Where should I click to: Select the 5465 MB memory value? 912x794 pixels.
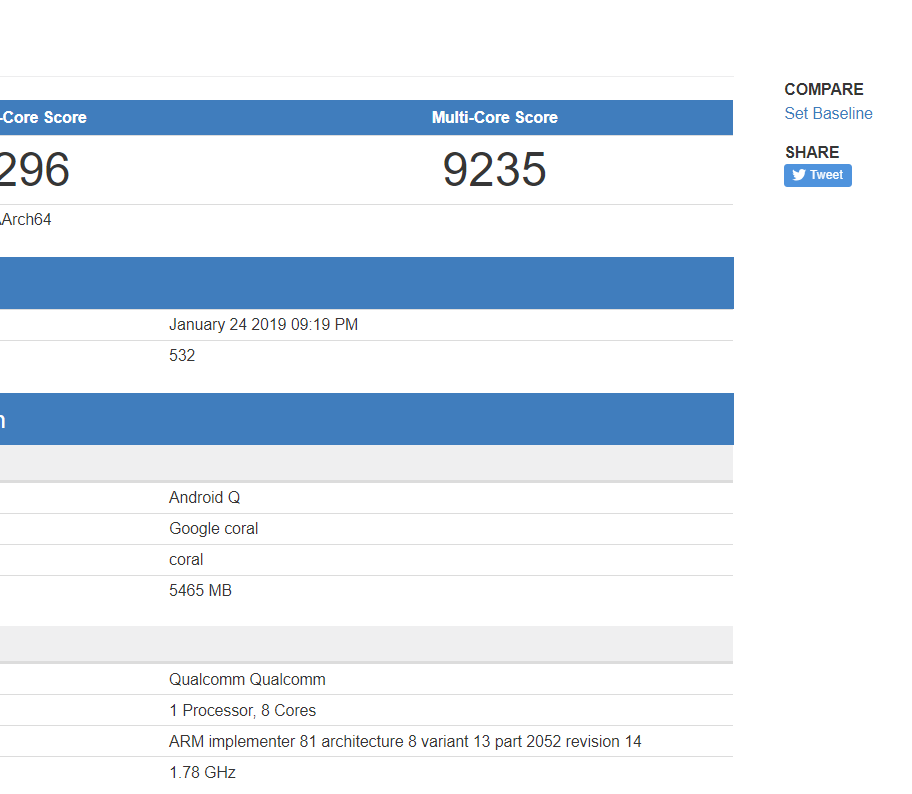click(200, 590)
